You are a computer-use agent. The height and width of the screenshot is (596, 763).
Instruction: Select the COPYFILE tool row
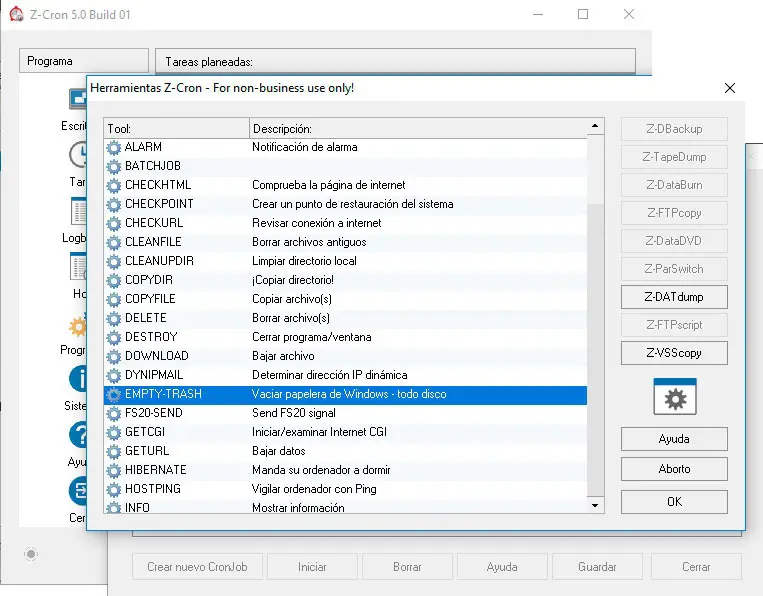coord(345,299)
